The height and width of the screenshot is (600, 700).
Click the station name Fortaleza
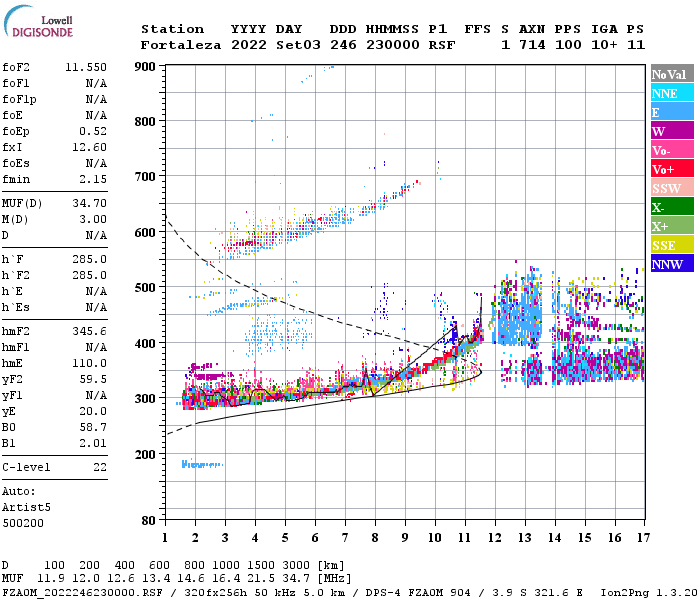(181, 45)
